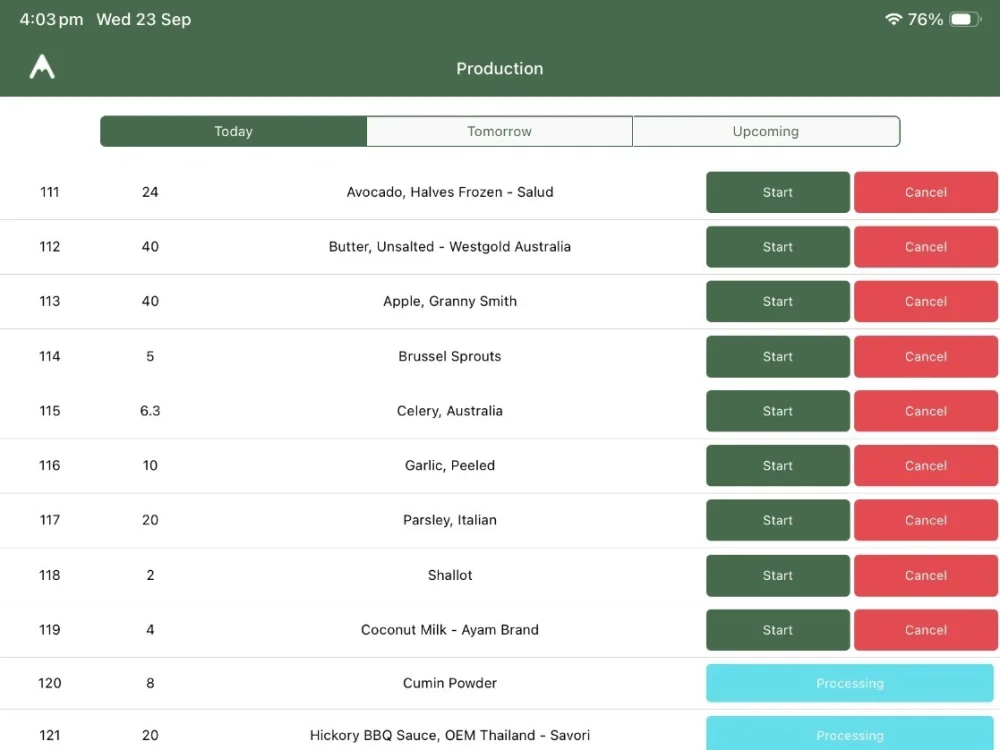Tap order number 113
The height and width of the screenshot is (750, 1000).
[50, 301]
